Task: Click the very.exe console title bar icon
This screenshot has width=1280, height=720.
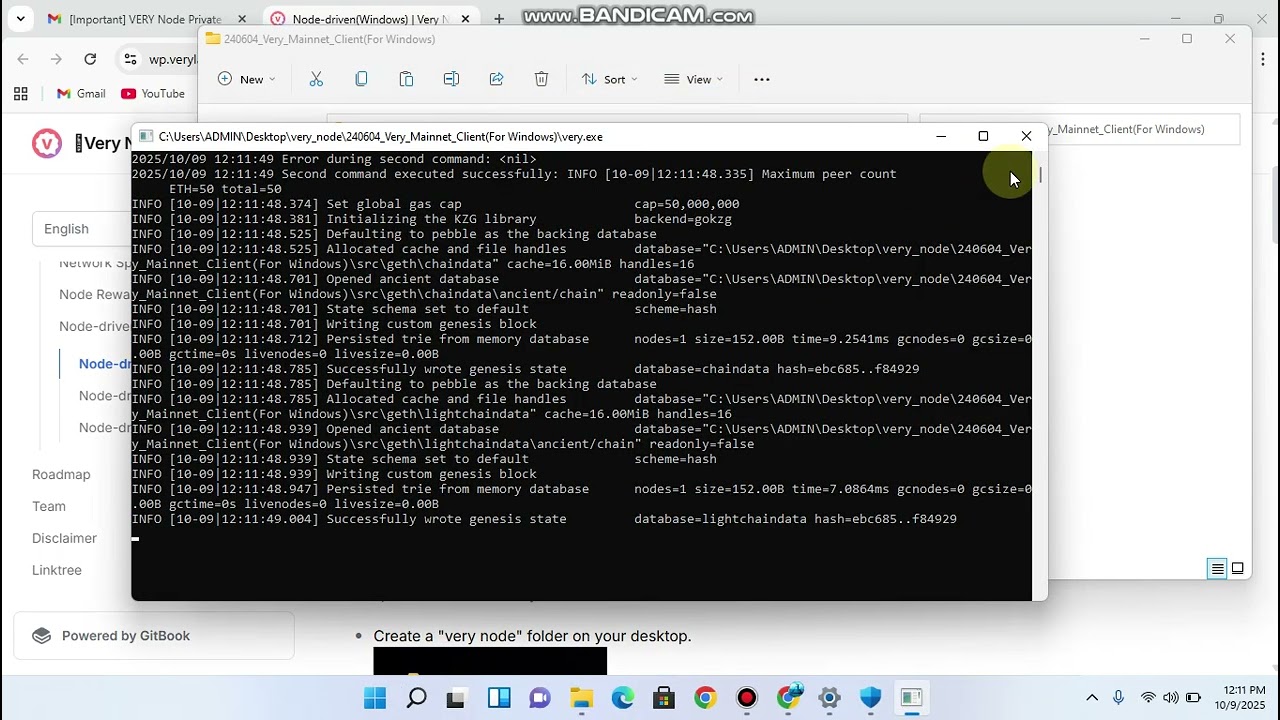Action: click(146, 136)
